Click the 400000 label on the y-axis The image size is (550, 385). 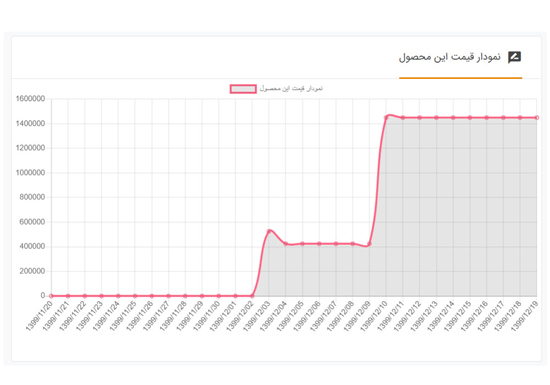32,246
